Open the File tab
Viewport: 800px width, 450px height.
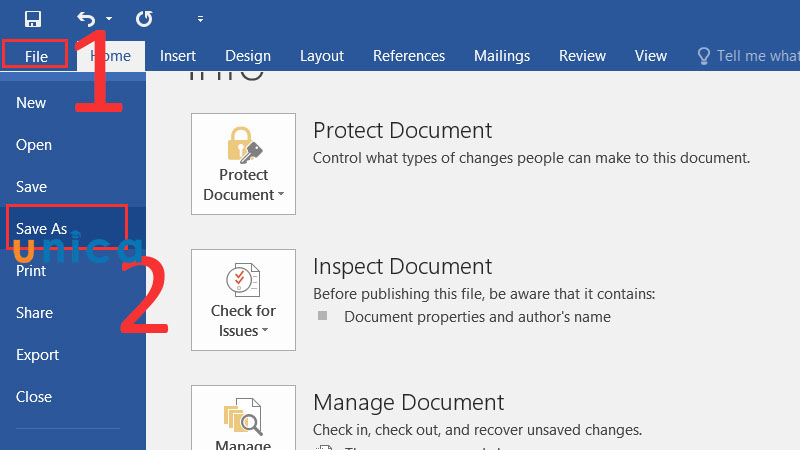[36, 56]
